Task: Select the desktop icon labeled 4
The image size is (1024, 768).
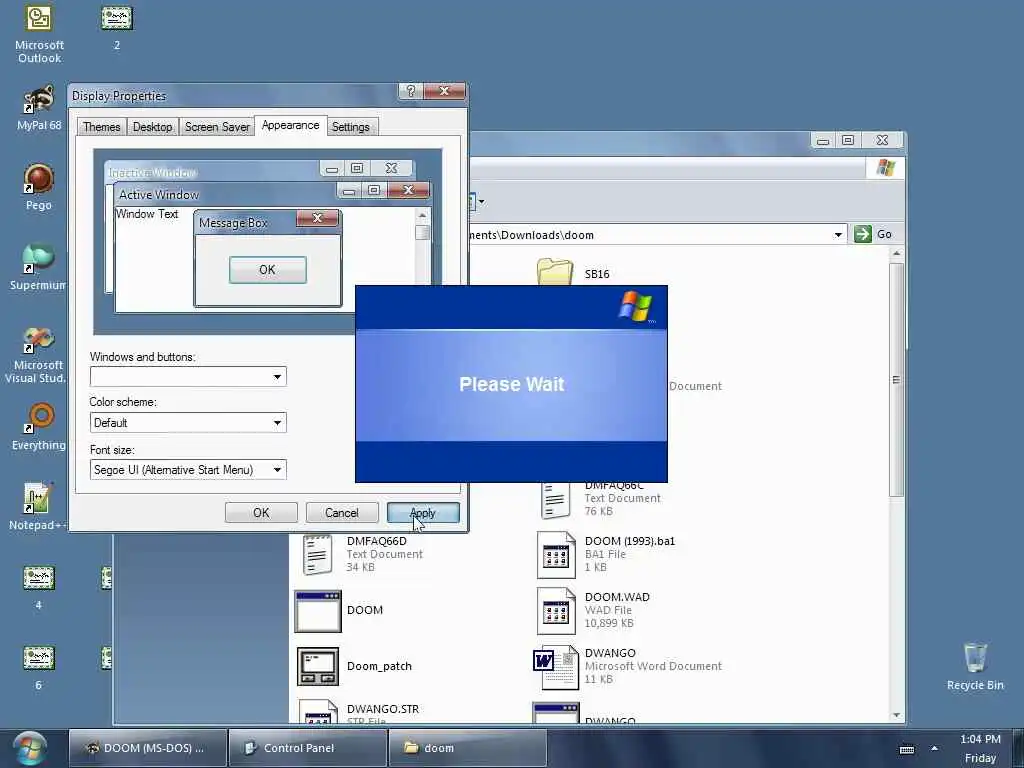Action: point(39,588)
